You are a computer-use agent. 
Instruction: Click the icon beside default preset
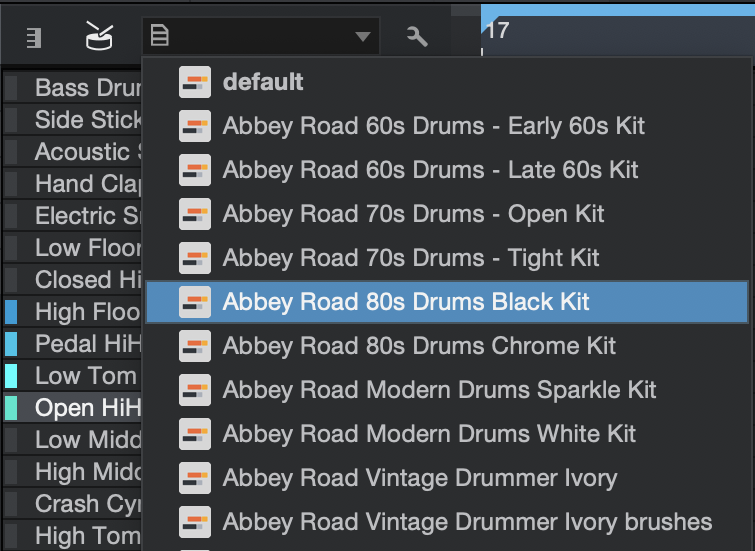195,82
